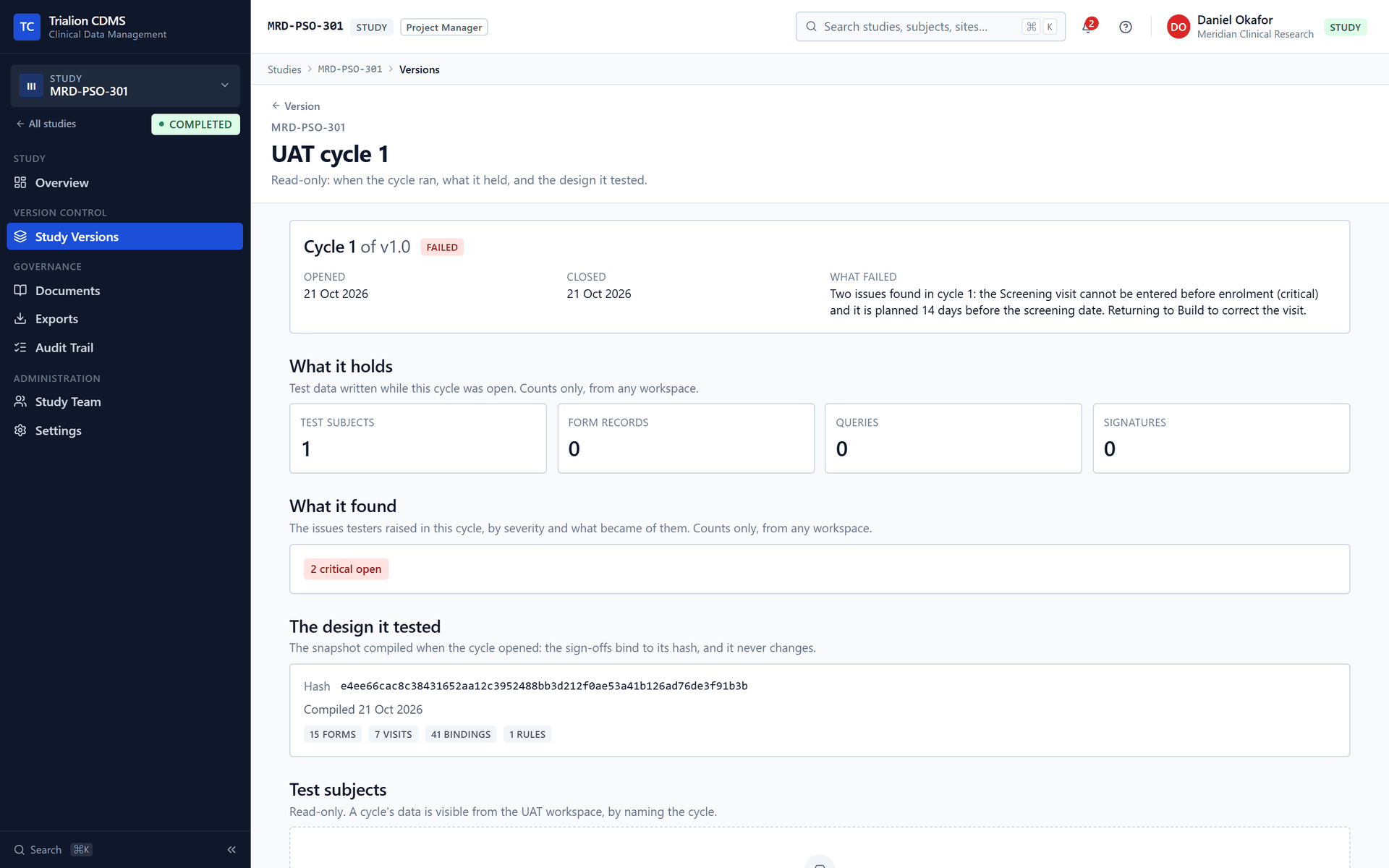Open Study Versions in the sidebar

tap(125, 237)
